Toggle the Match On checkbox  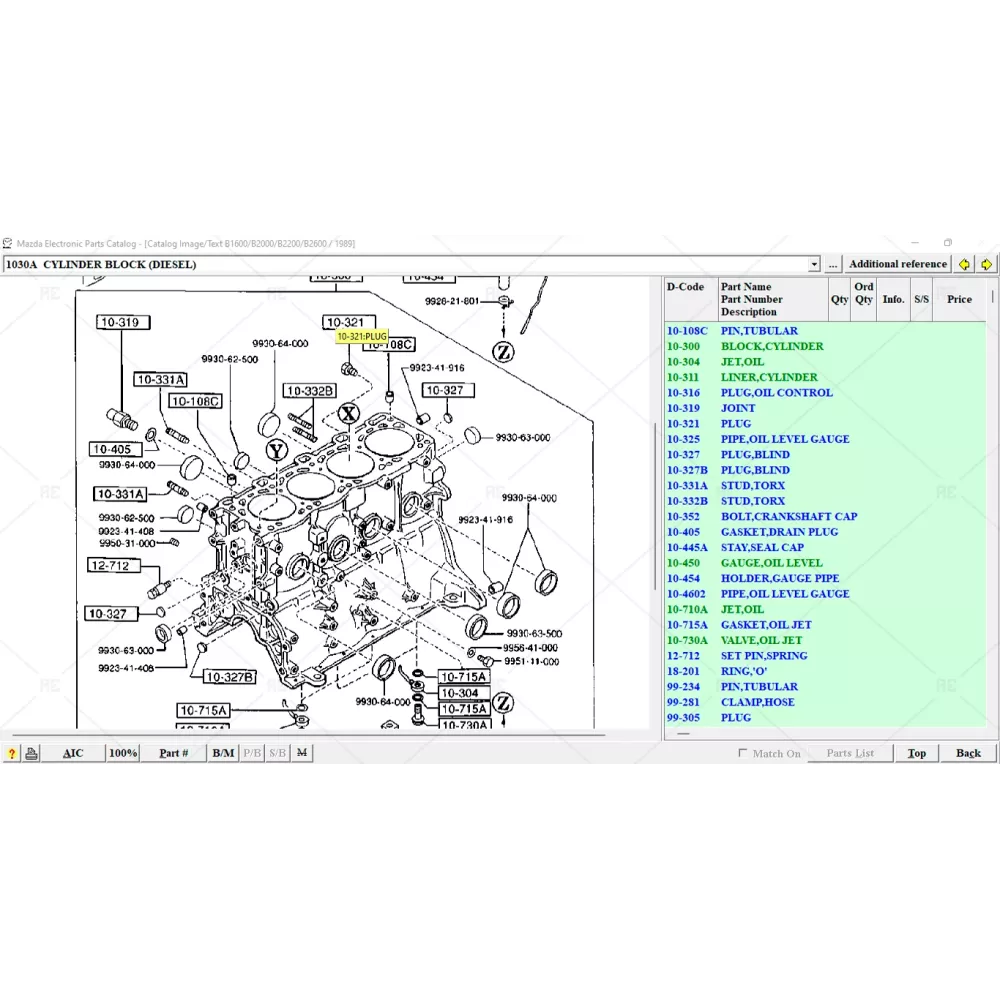(x=742, y=753)
